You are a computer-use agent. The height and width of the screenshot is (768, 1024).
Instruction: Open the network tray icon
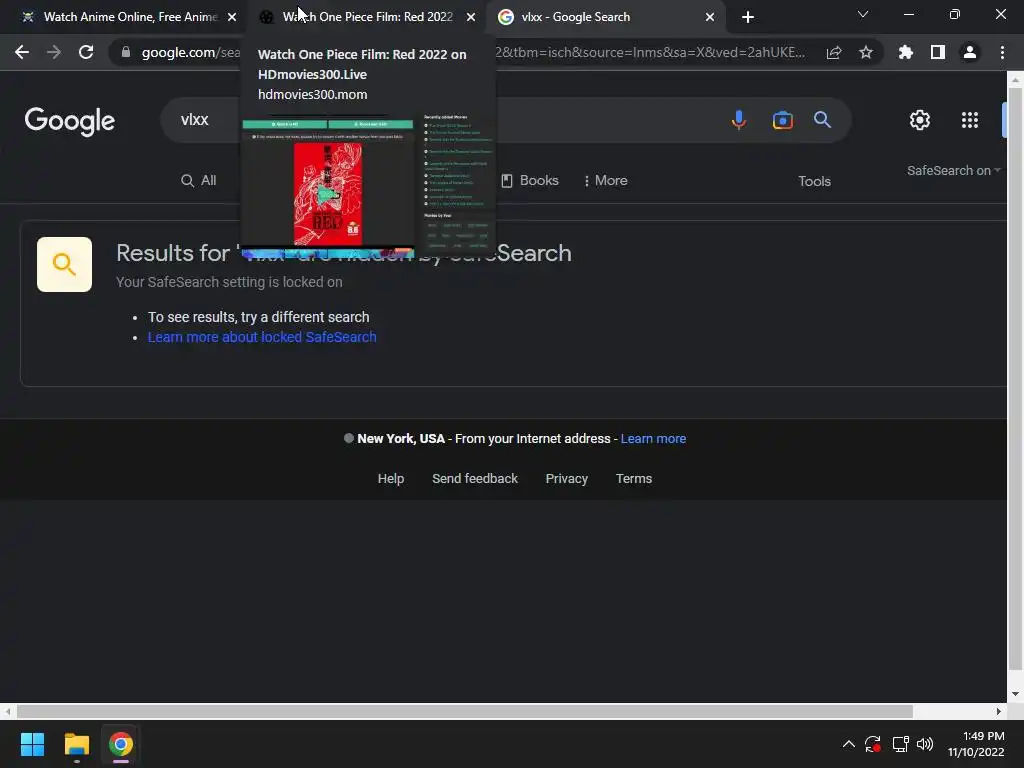(901, 744)
